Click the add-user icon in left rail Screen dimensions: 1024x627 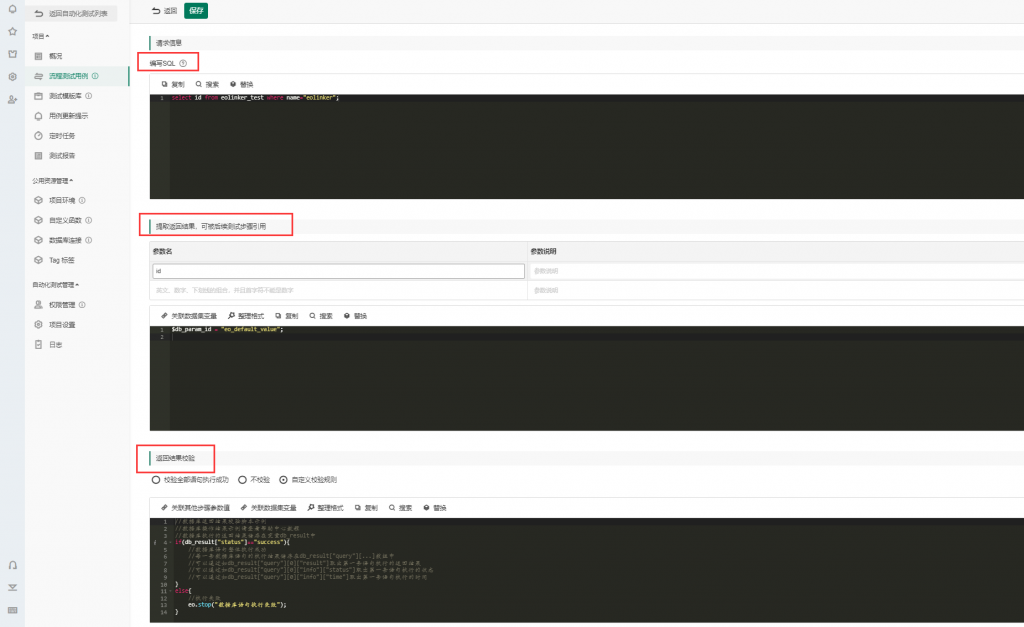point(12,99)
